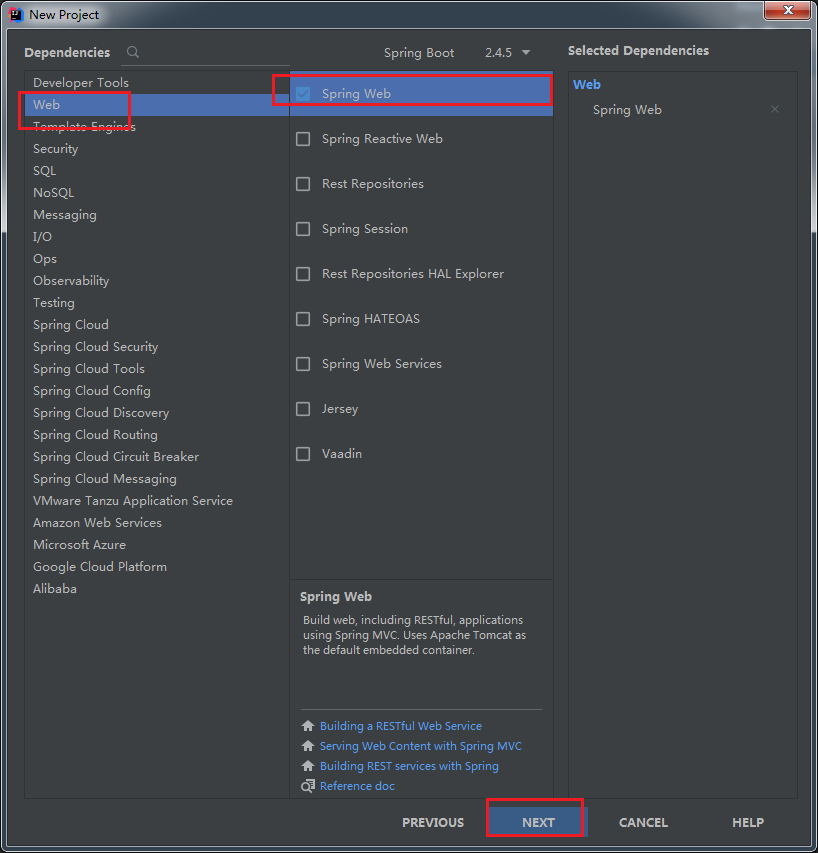Click the IntelliJ icon in the title bar

point(16,15)
